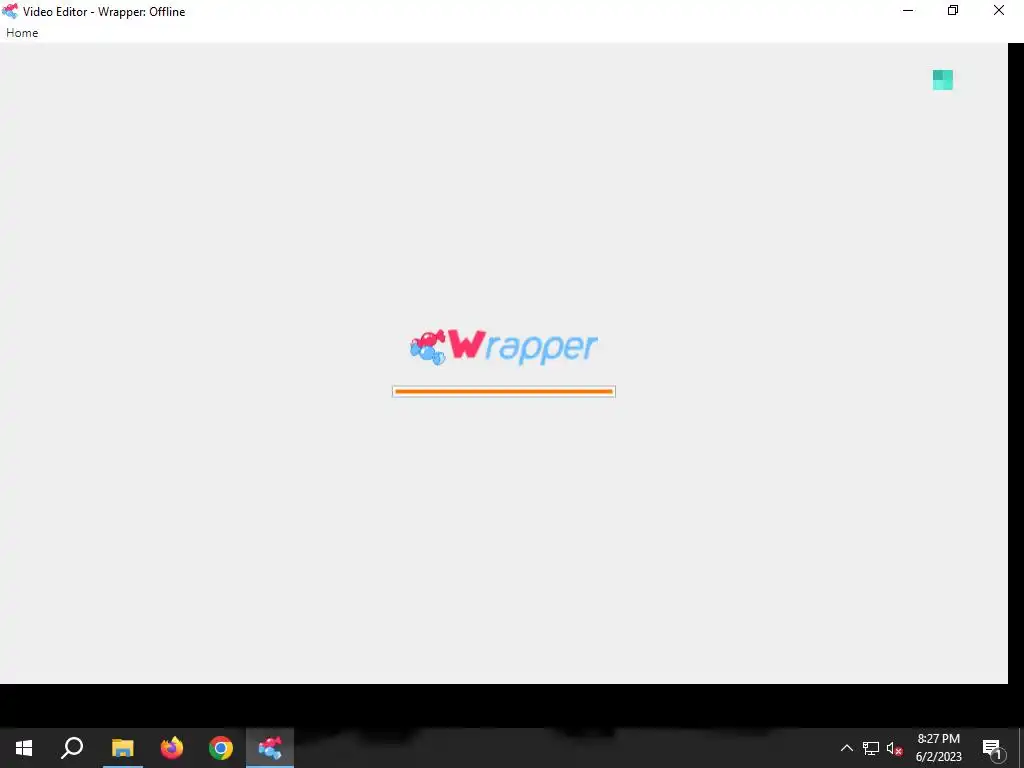Launch Firefox from the taskbar

click(172, 748)
